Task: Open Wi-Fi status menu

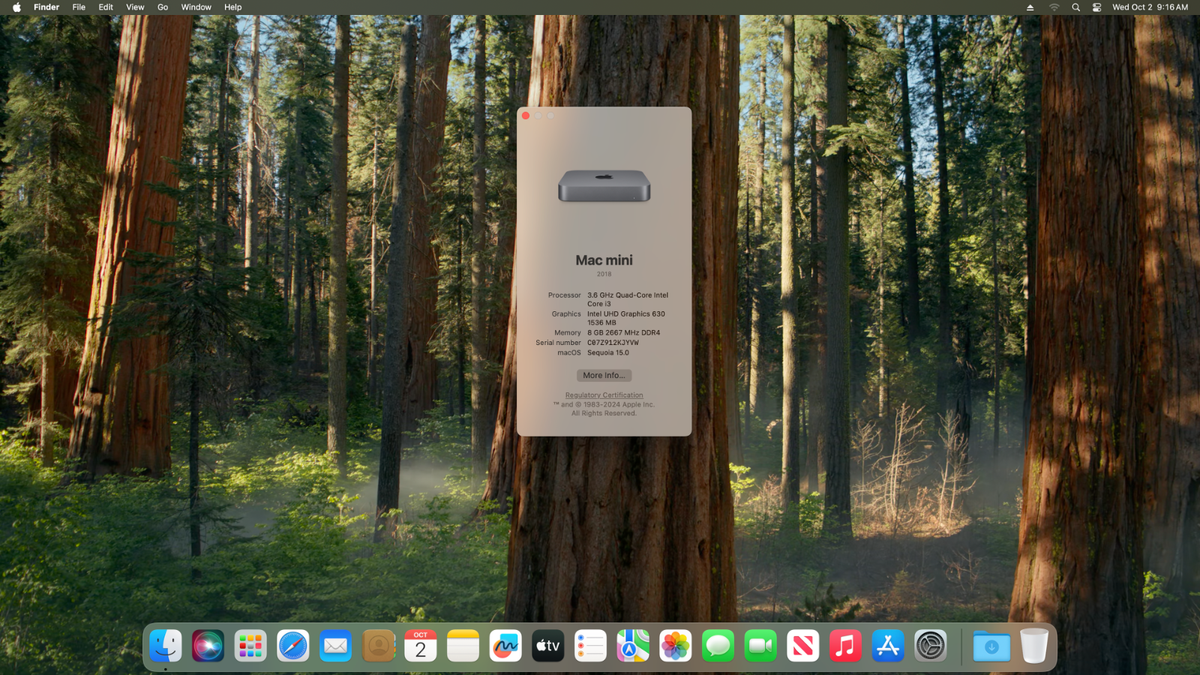Action: [x=1054, y=7]
